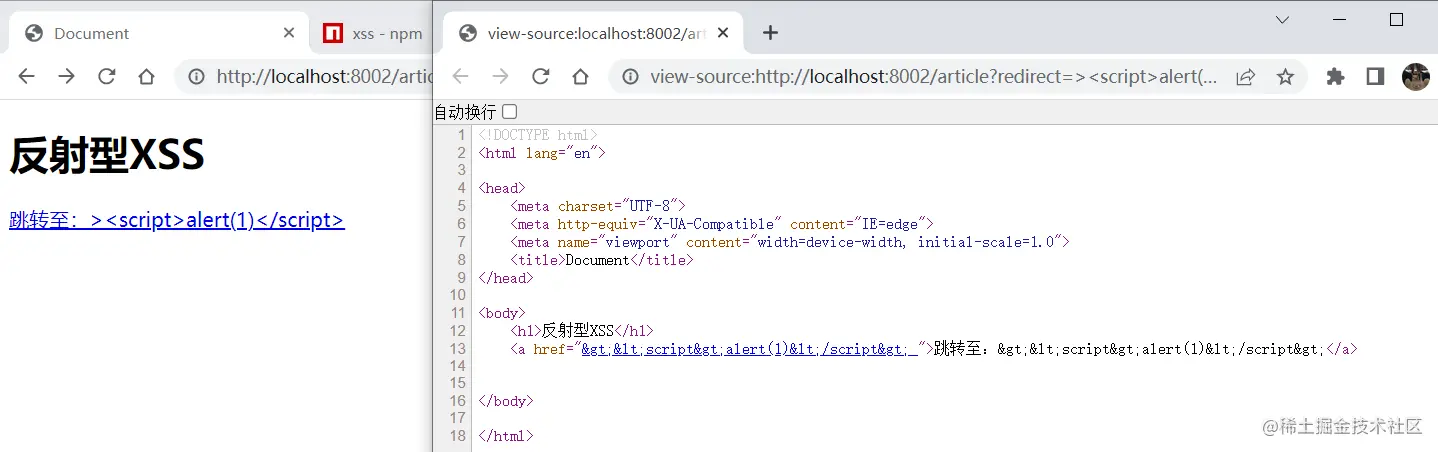Go forward in the view-source window

[x=500, y=76]
